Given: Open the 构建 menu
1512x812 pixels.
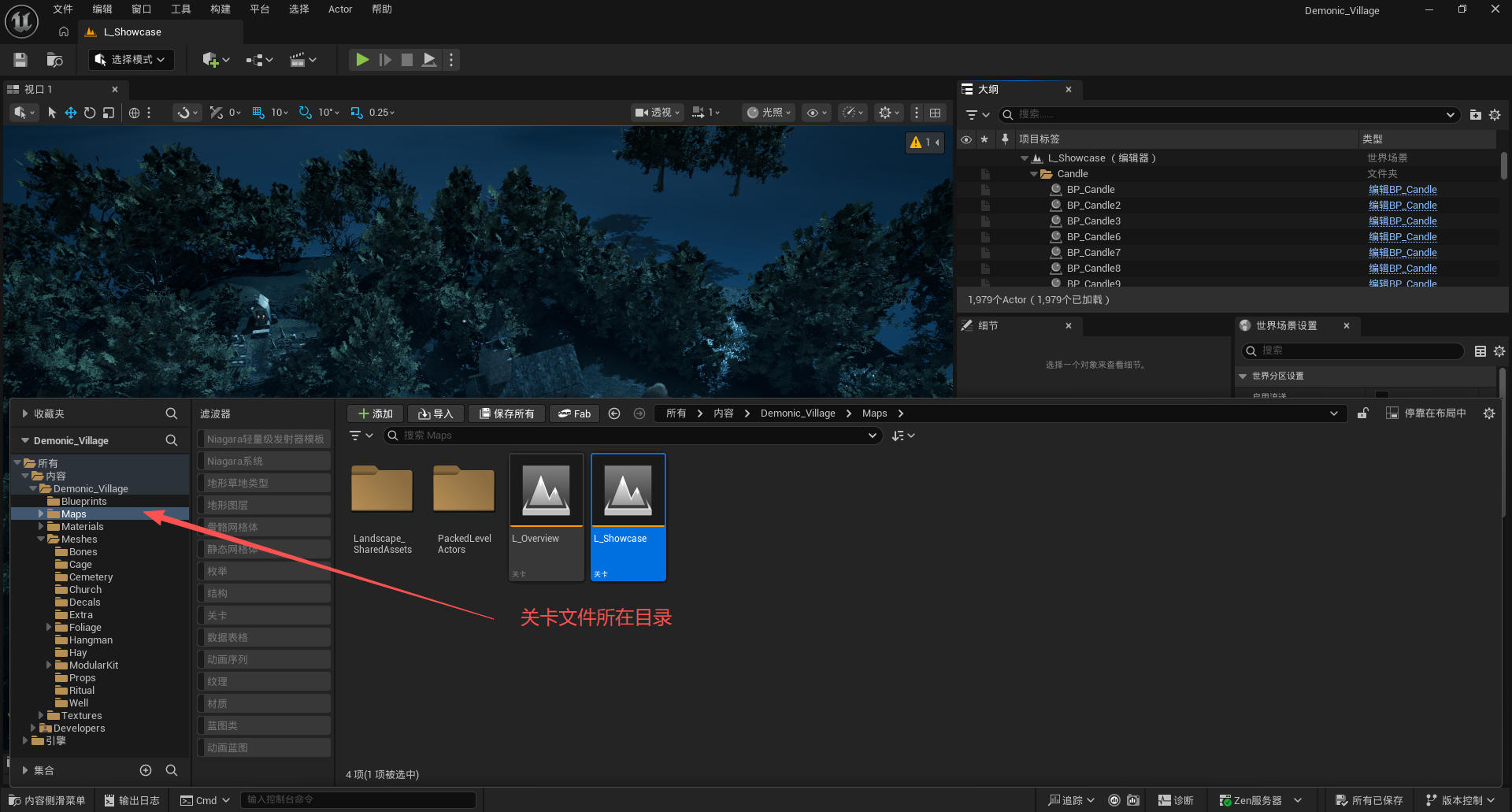Looking at the screenshot, I should (x=220, y=9).
